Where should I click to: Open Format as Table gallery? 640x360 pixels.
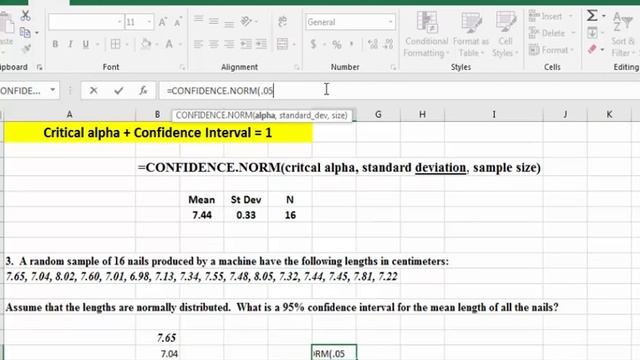471,34
